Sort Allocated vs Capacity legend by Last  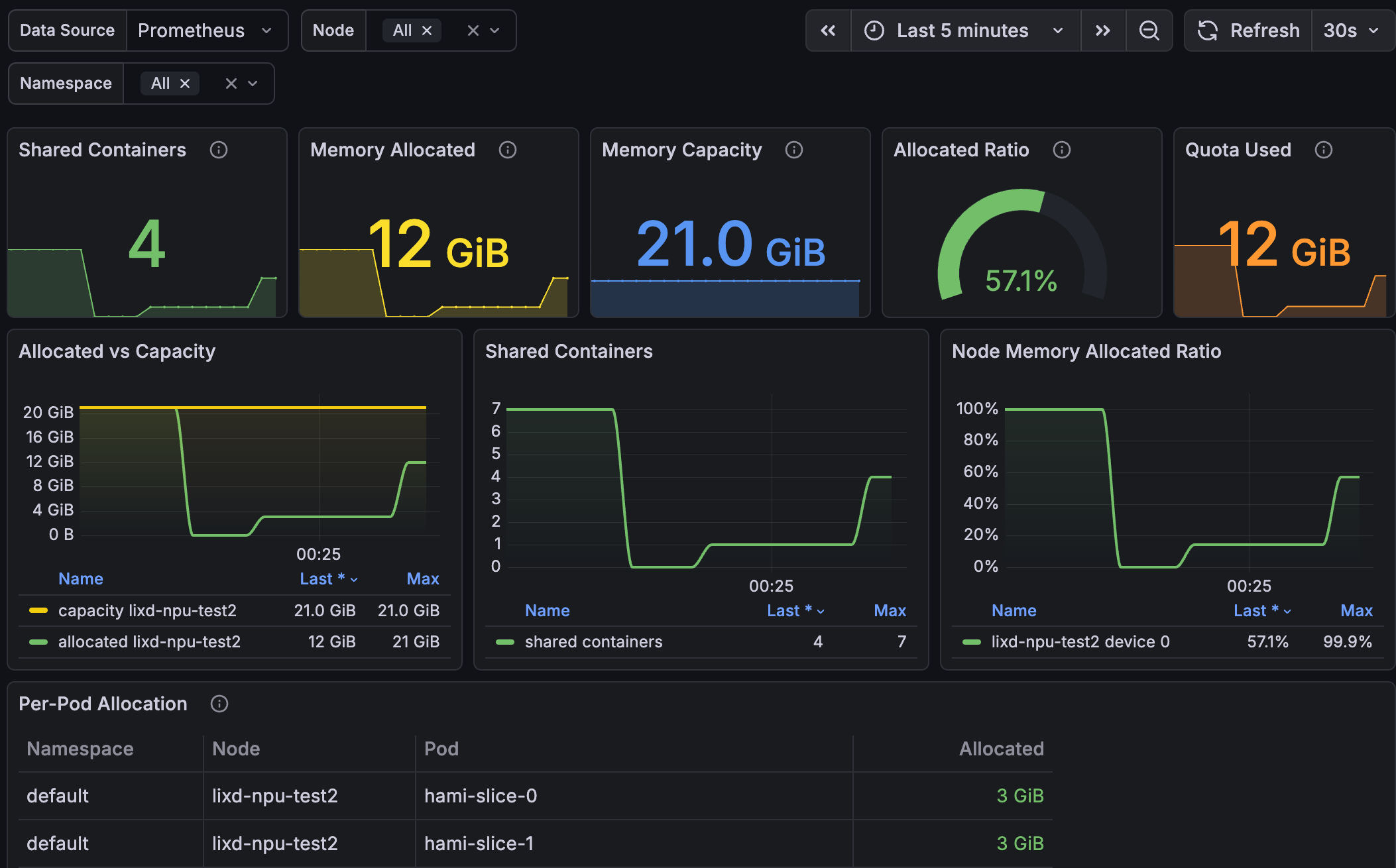coord(329,578)
